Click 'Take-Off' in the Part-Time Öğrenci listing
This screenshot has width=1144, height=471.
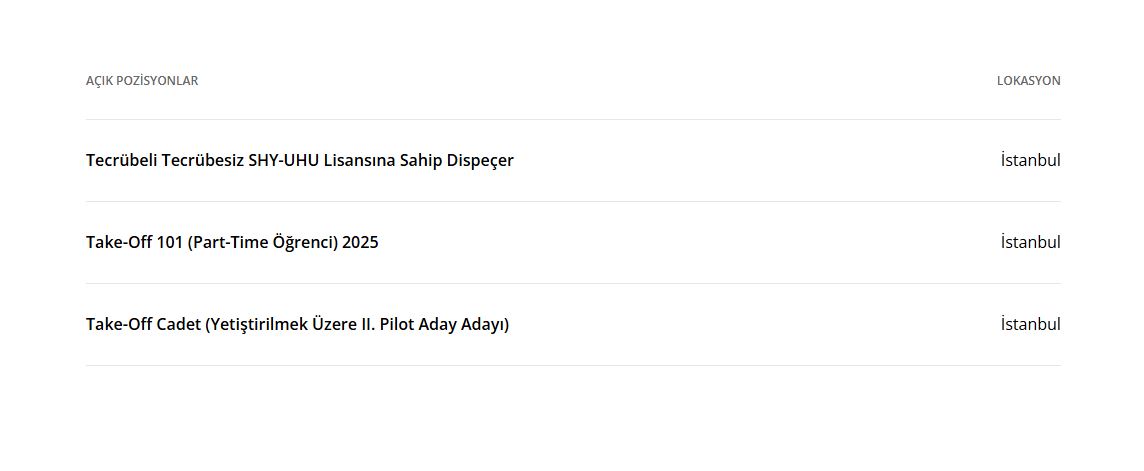click(x=119, y=242)
